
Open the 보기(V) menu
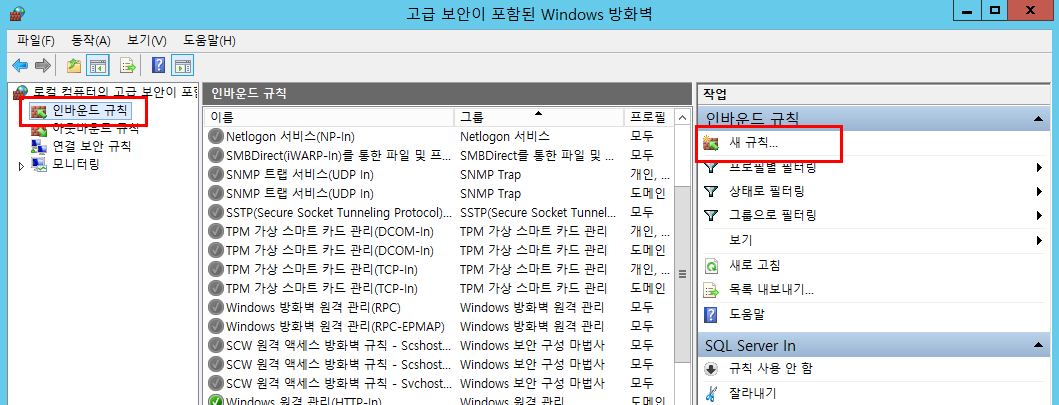click(x=147, y=40)
